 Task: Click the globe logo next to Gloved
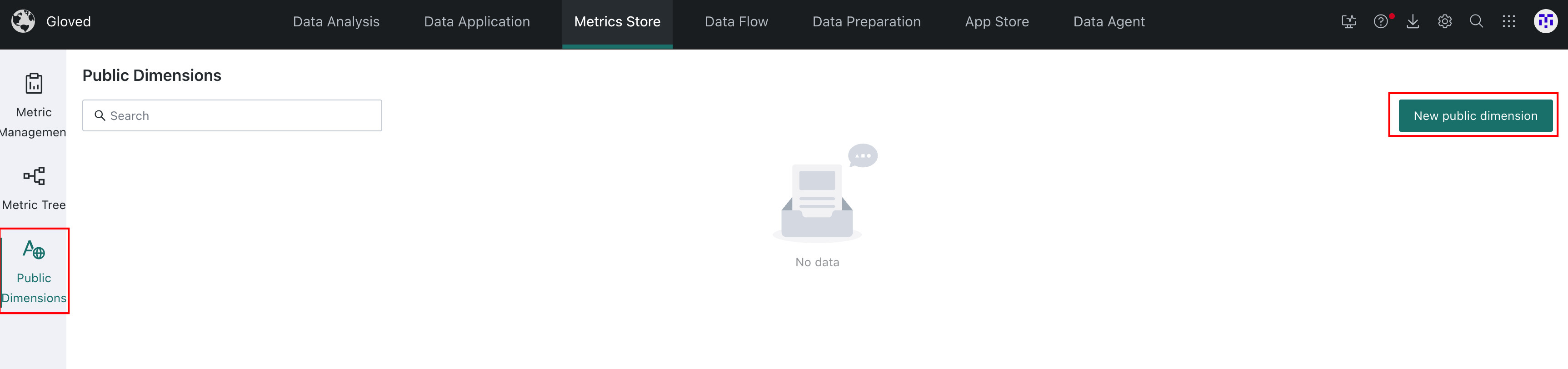coord(23,21)
